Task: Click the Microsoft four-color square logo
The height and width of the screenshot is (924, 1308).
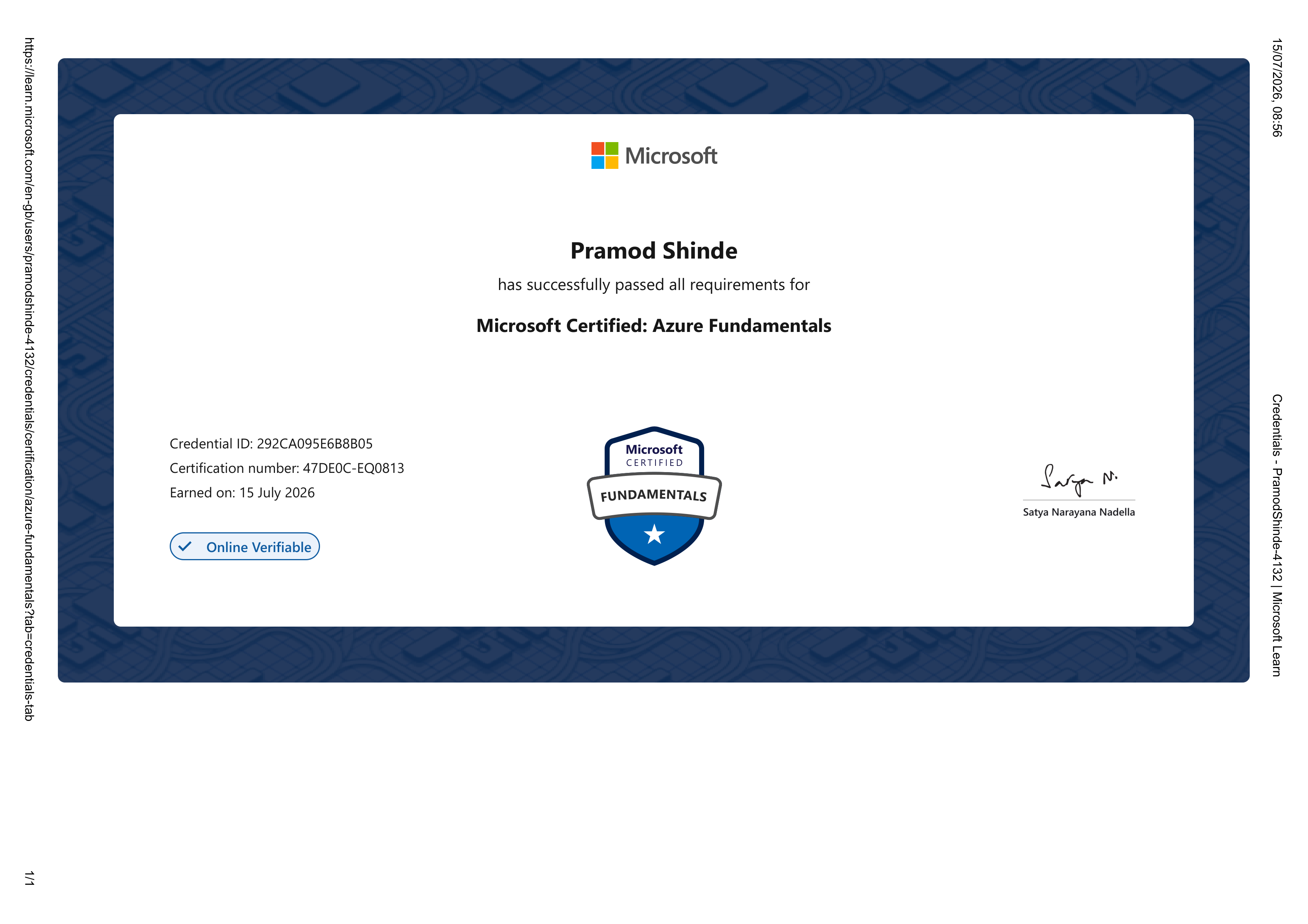Action: coord(604,156)
